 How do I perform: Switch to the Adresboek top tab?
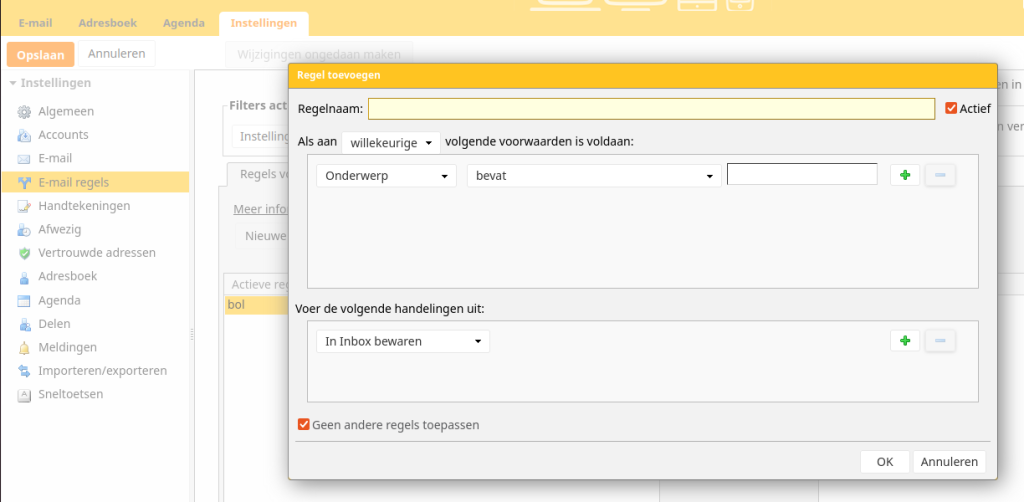tap(108, 23)
